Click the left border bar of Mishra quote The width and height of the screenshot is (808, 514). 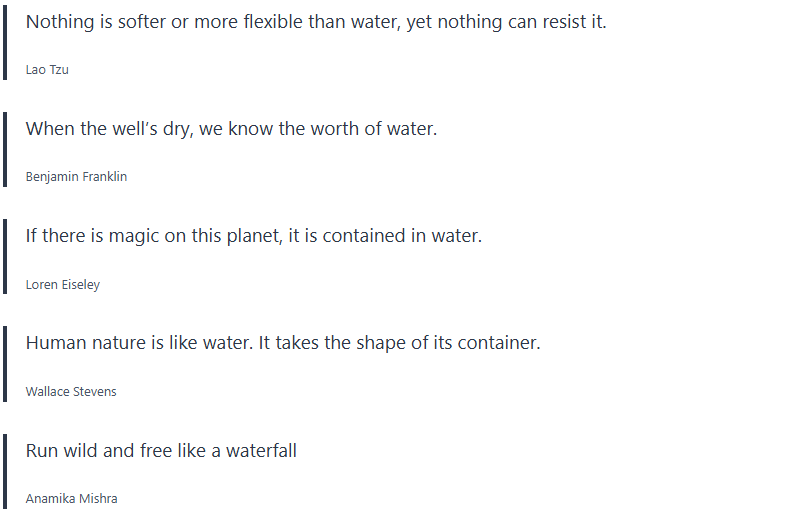(5, 473)
